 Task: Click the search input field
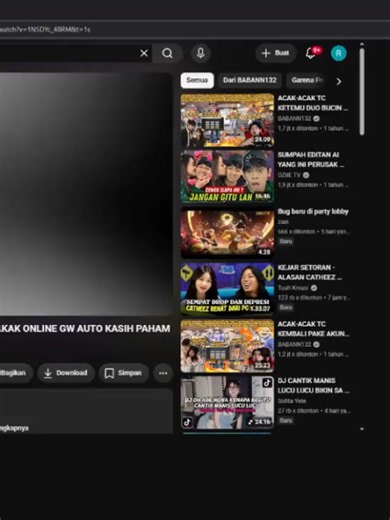68,53
